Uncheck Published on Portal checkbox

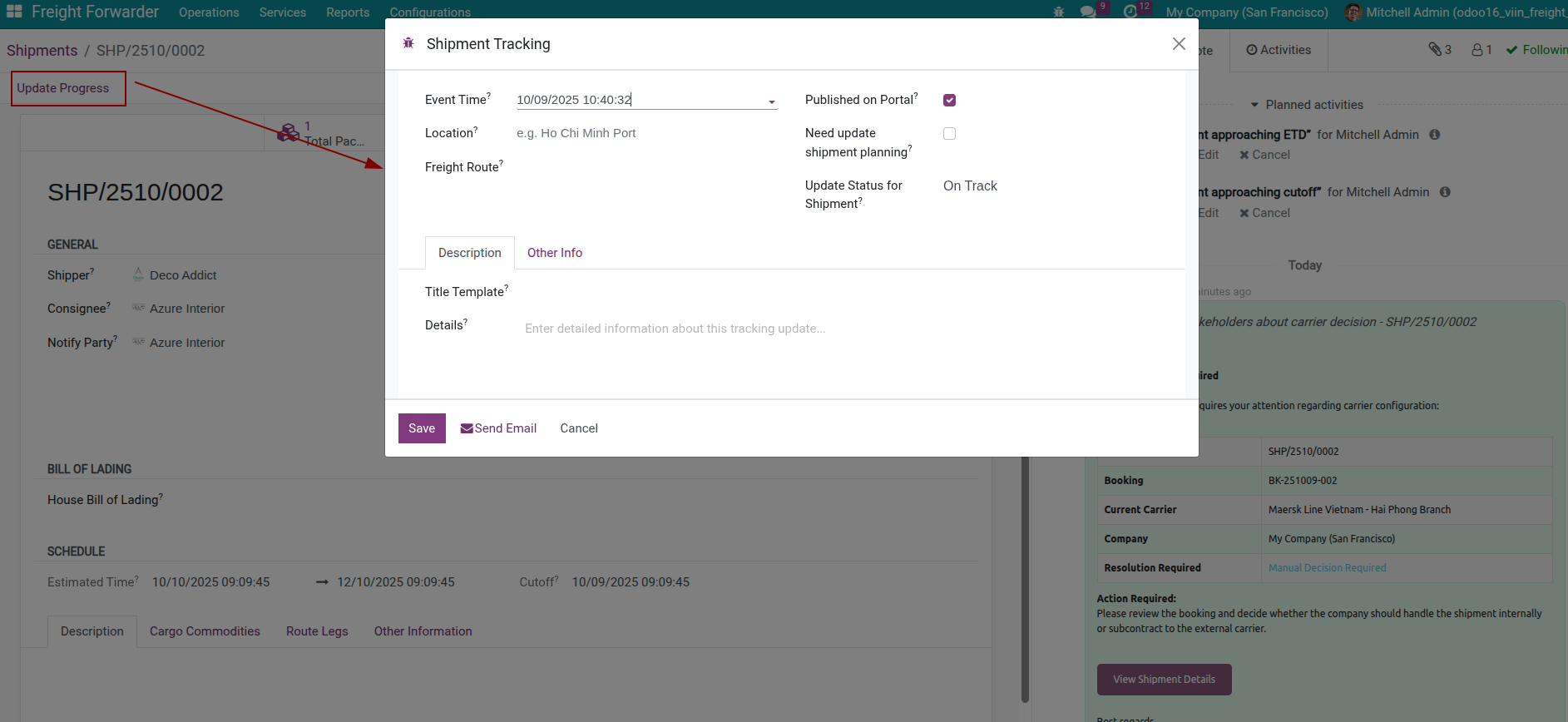point(949,101)
